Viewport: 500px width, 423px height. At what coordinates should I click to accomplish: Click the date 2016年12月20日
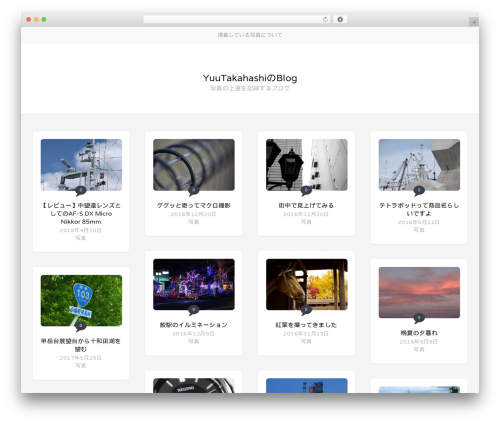[193, 214]
